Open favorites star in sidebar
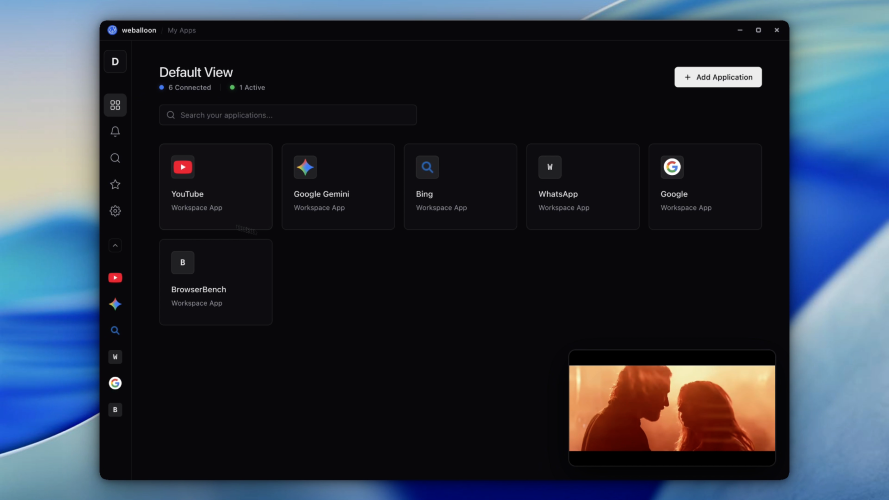Screen dimensions: 889x500 pyautogui.click(x=115, y=184)
